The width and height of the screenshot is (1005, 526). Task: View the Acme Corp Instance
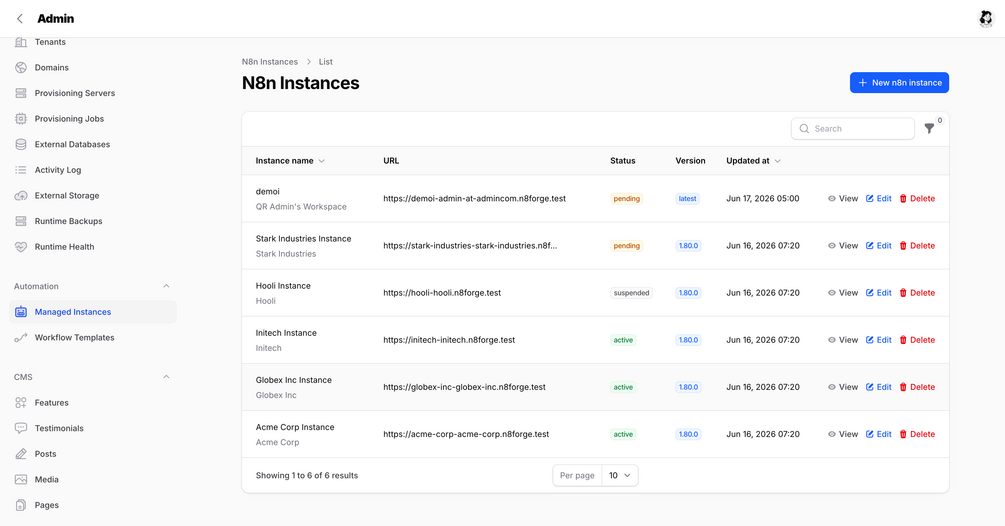(x=842, y=434)
